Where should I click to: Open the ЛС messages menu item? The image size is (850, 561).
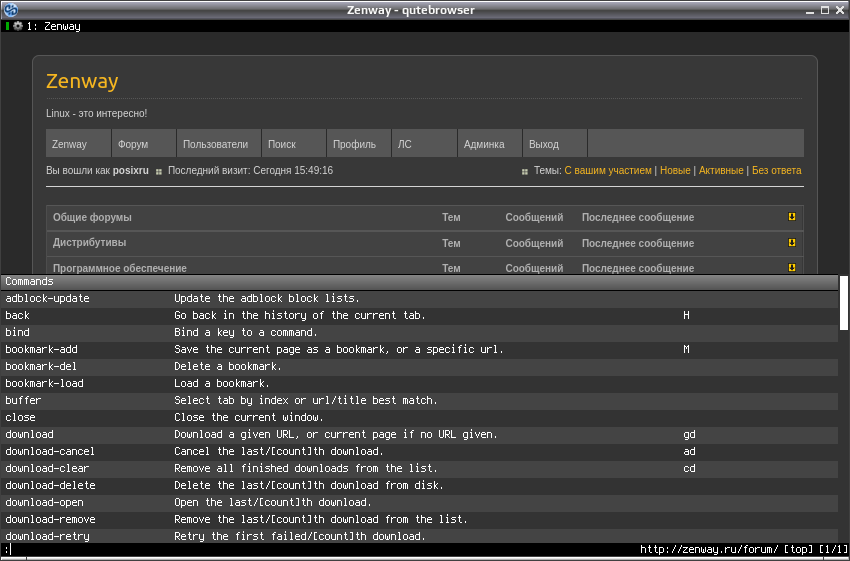click(423, 144)
